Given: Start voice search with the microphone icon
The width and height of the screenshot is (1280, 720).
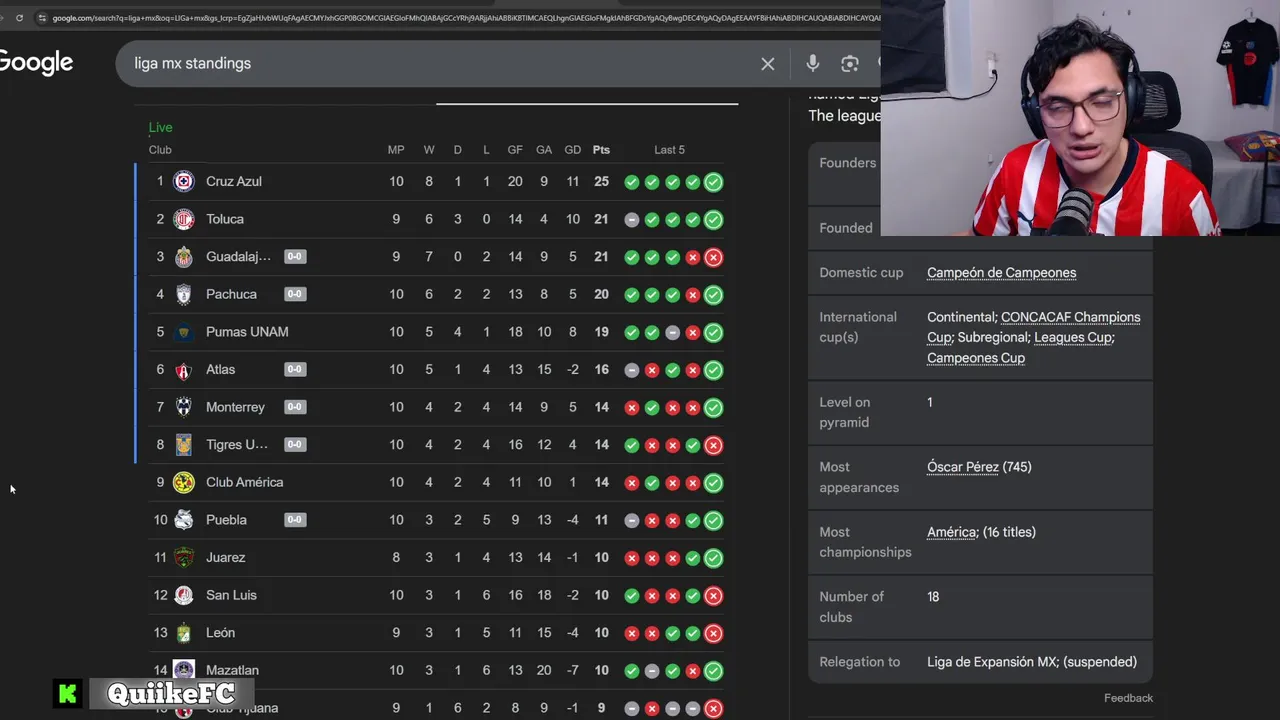Looking at the screenshot, I should click(x=812, y=63).
